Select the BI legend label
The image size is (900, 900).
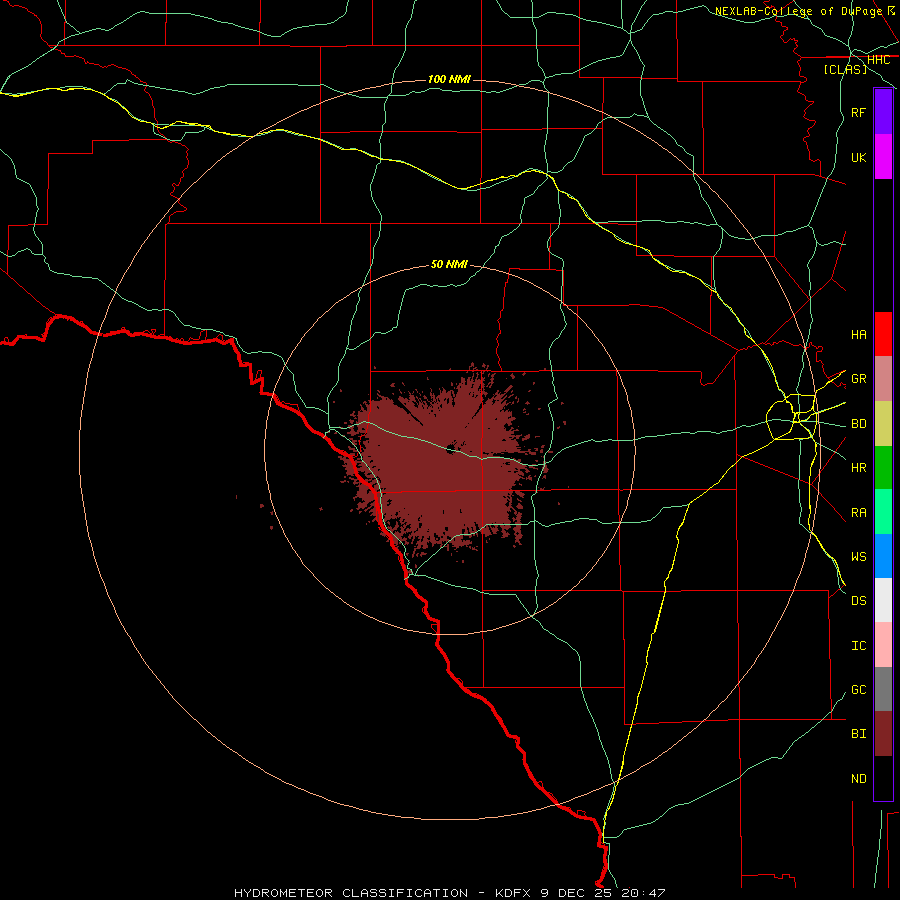(x=858, y=734)
